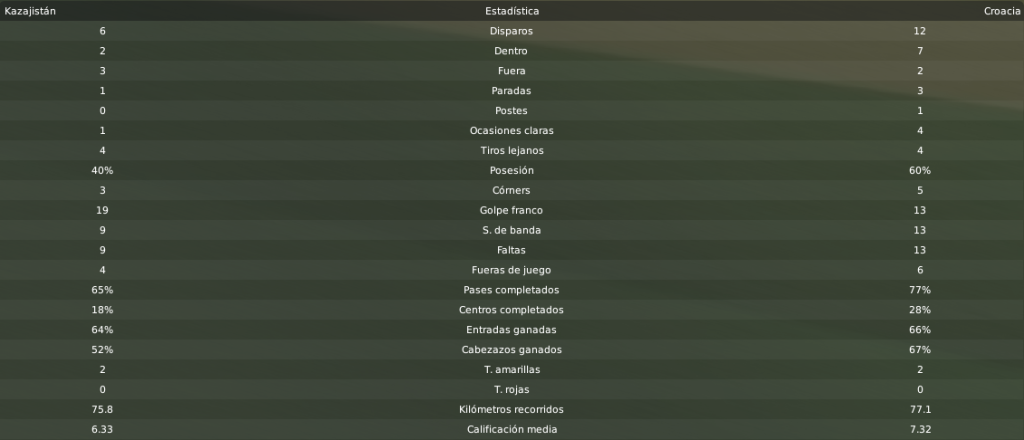This screenshot has height=440, width=1024.
Task: Click the Kazajistán column header
Action: (x=30, y=11)
